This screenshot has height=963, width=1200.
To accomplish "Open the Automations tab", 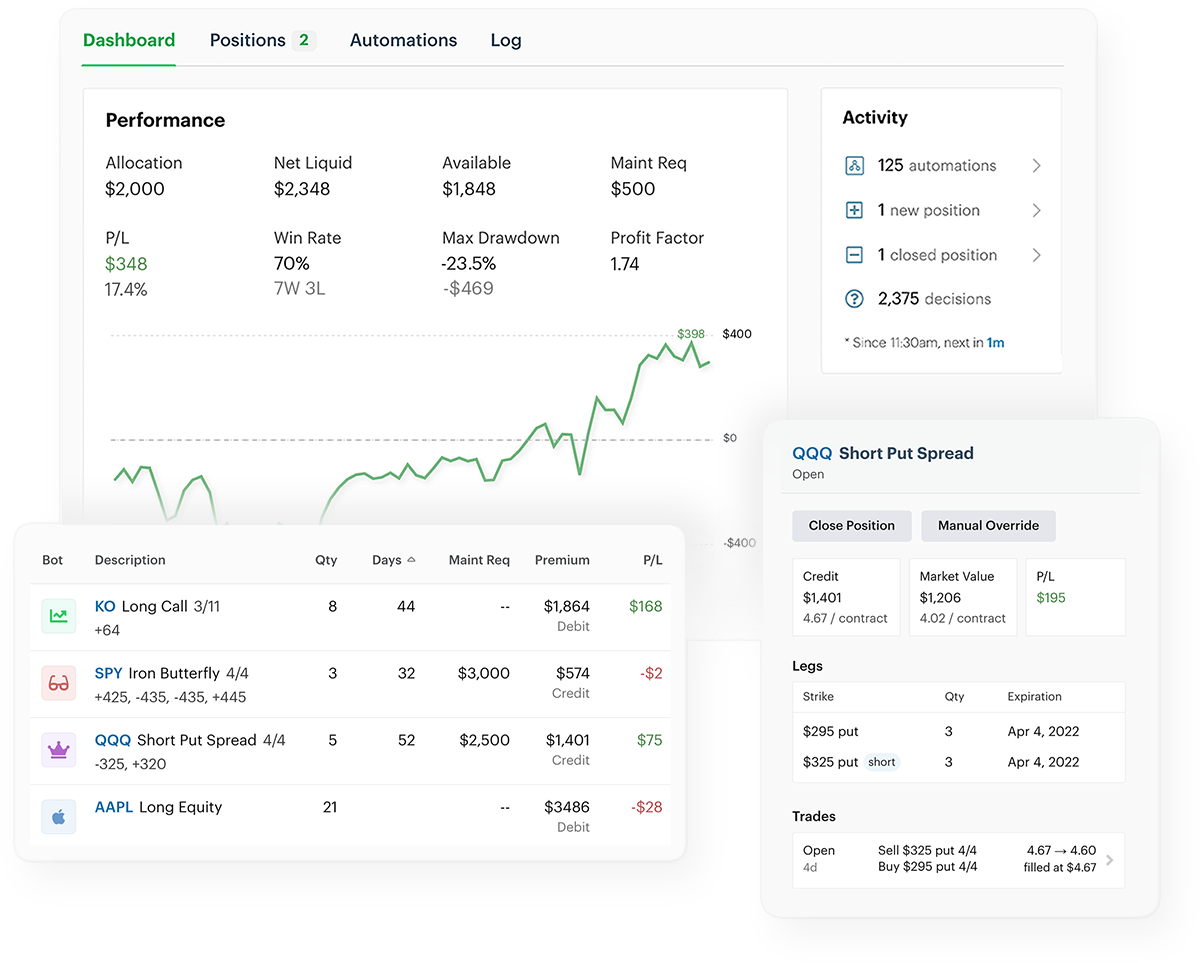I will click(403, 40).
